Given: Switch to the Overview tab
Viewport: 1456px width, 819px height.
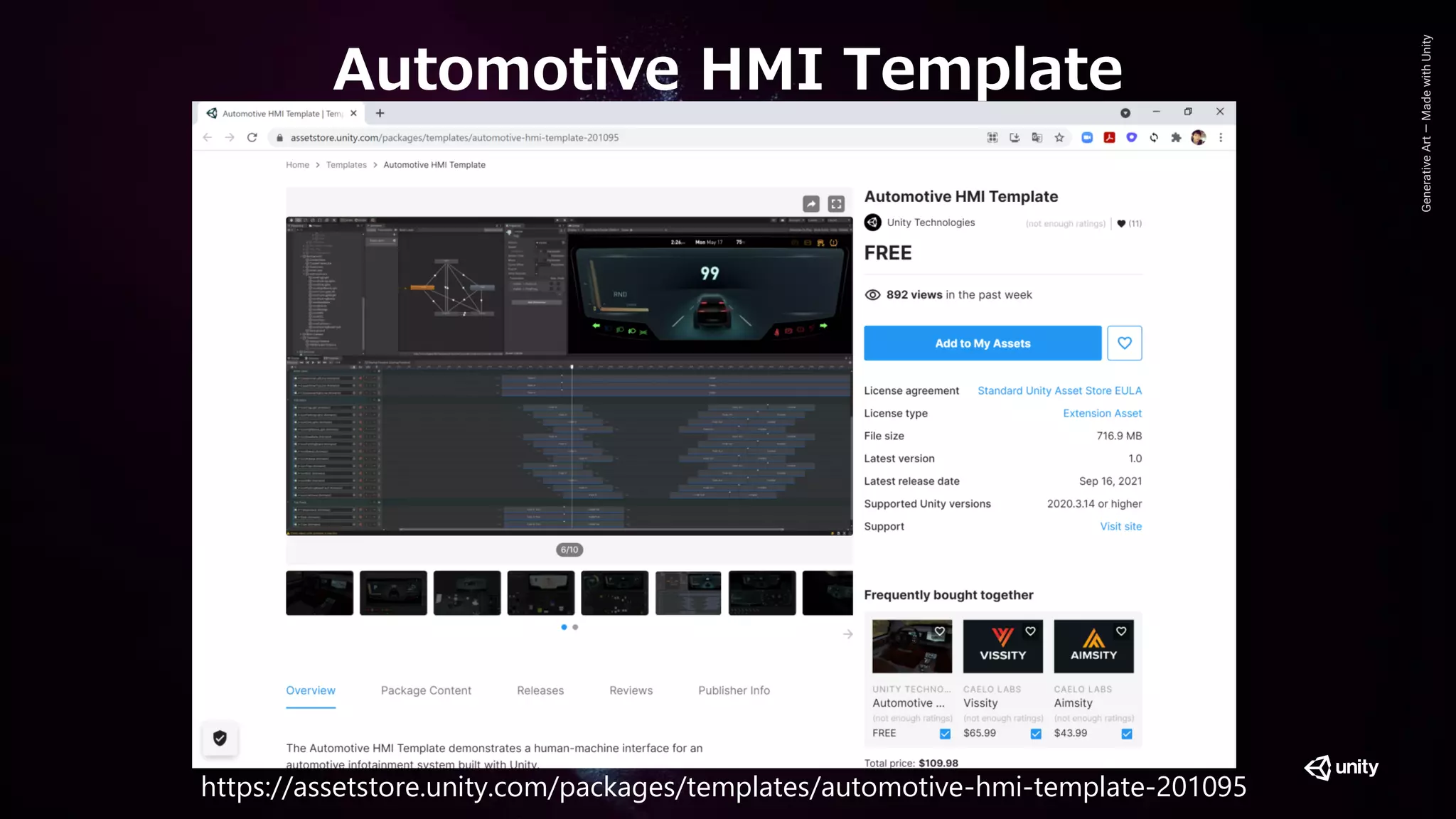Looking at the screenshot, I should click(x=311, y=690).
